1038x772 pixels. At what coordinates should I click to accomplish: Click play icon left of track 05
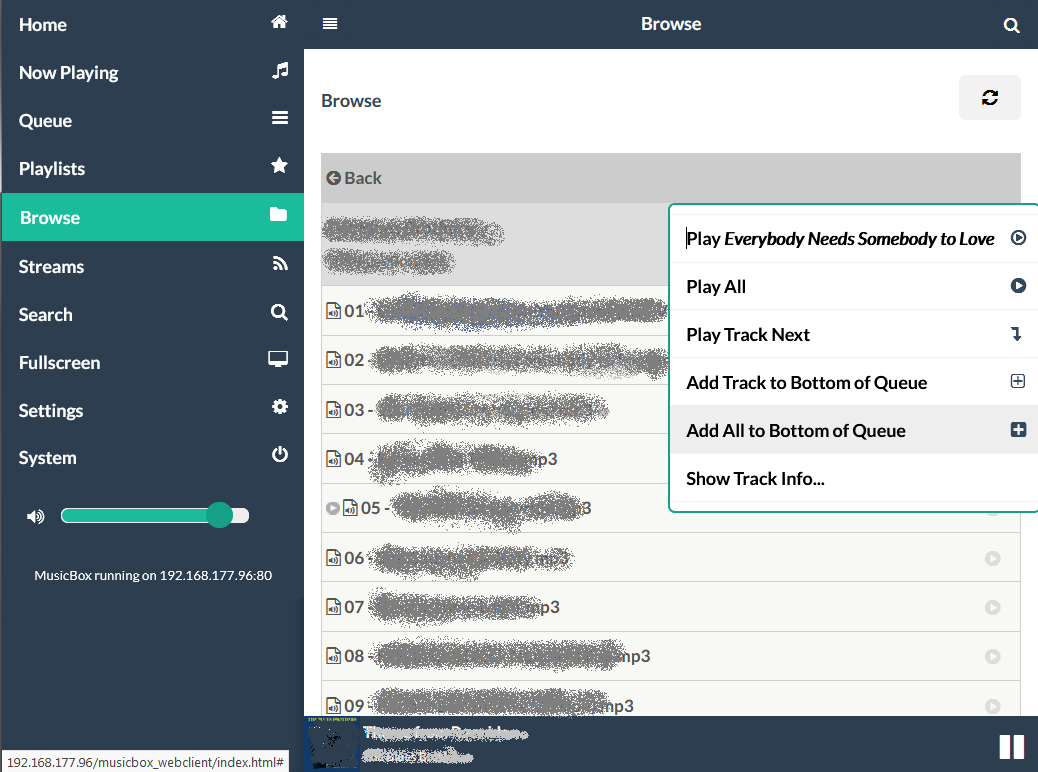click(x=333, y=508)
